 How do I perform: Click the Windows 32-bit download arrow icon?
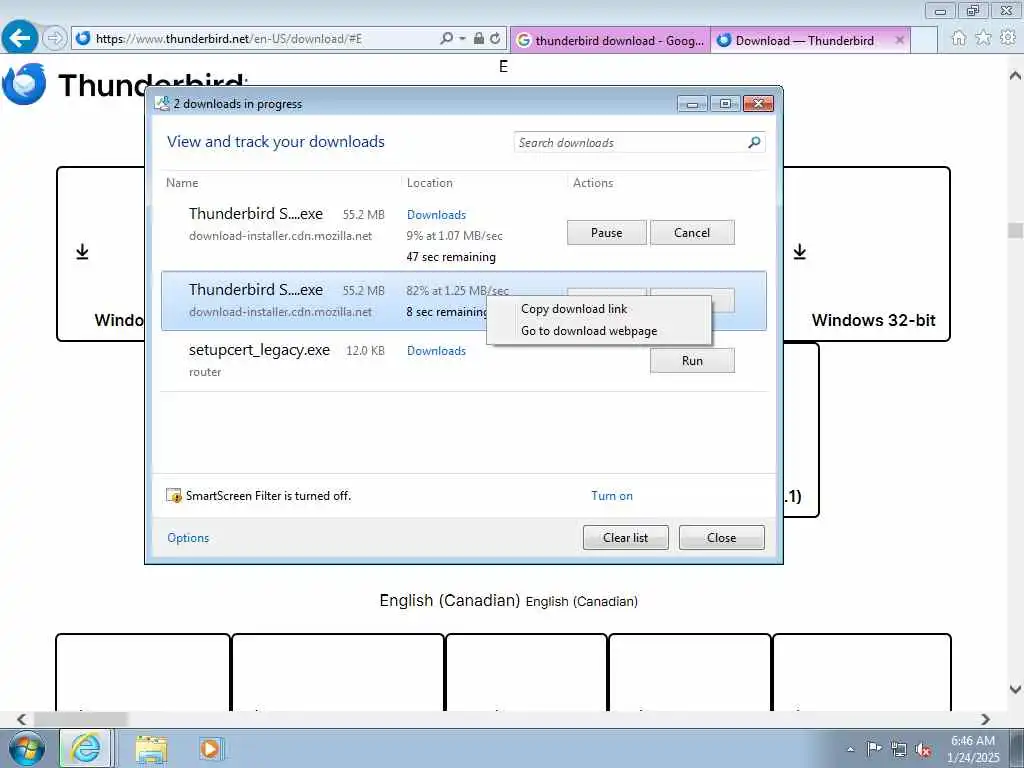pos(799,251)
